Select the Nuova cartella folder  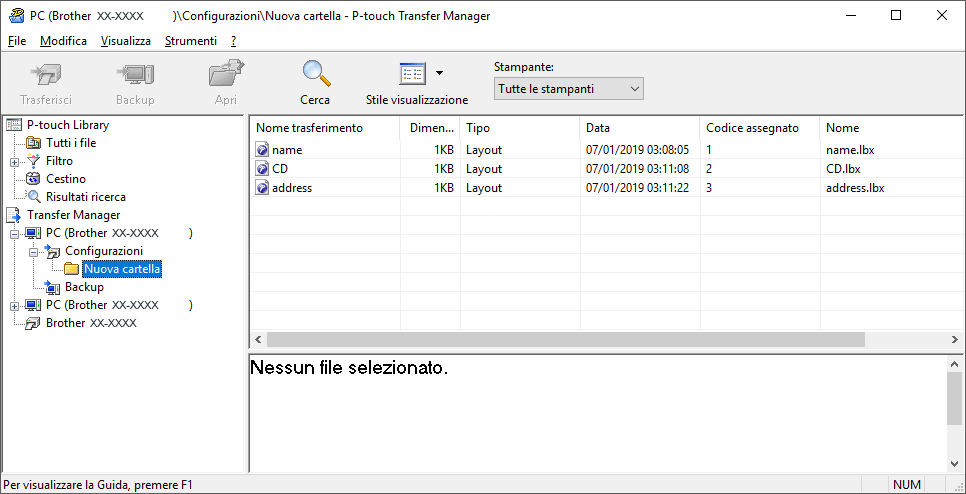pyautogui.click(x=123, y=269)
